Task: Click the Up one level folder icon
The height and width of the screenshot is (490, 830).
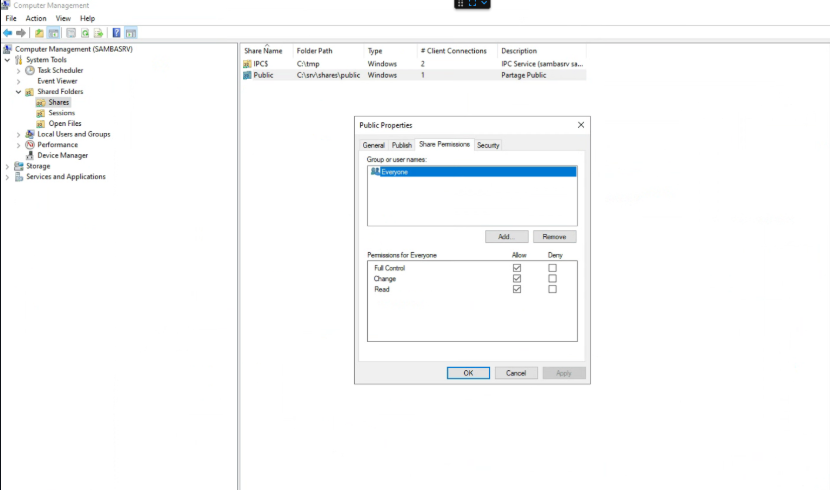Action: pos(39,33)
